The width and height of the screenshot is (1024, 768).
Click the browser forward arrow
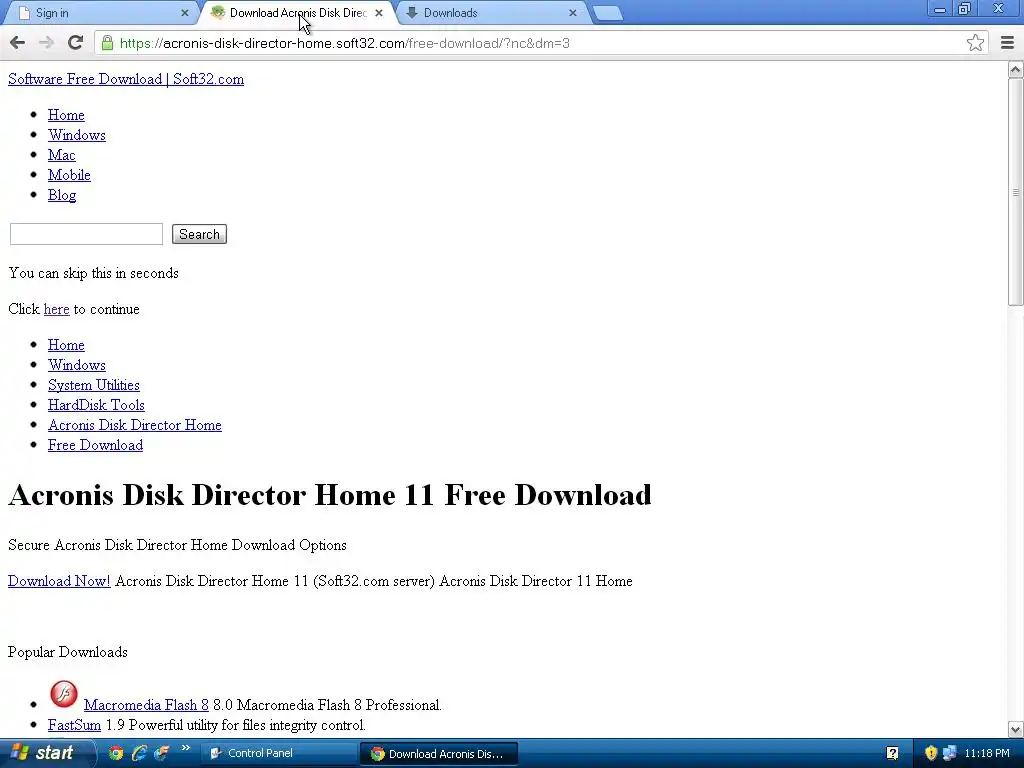coord(46,43)
